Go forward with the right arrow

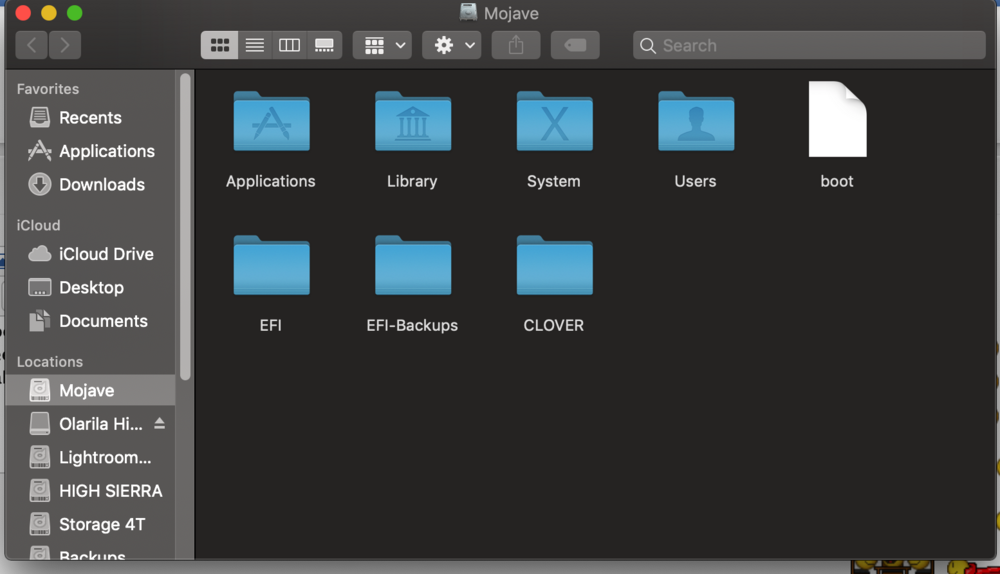65,45
